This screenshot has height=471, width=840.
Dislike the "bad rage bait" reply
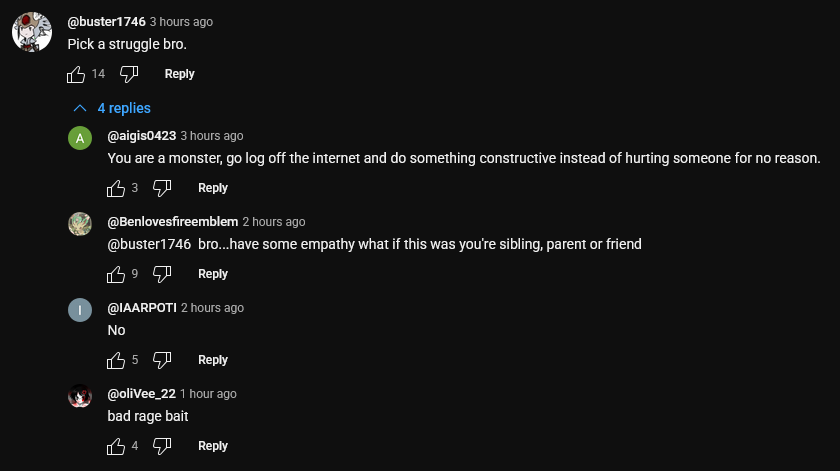(x=162, y=446)
